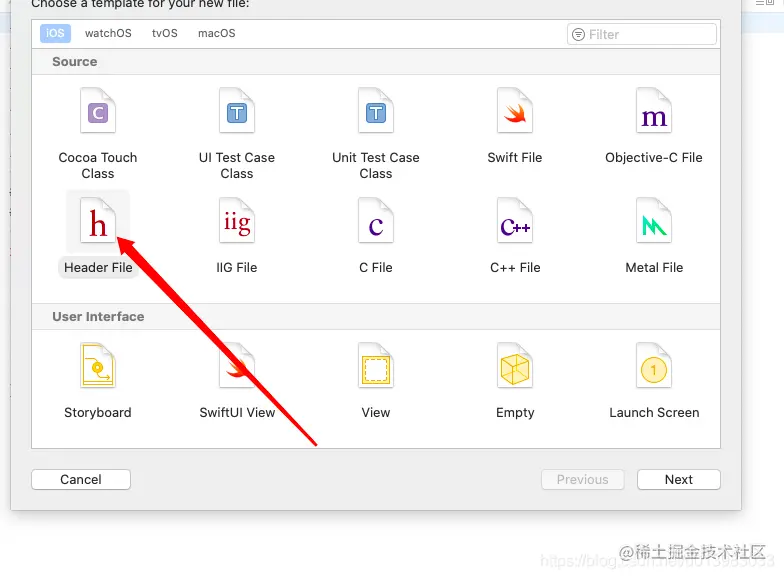Click the Objective-C File label
The height and width of the screenshot is (579, 784).
[x=654, y=158]
